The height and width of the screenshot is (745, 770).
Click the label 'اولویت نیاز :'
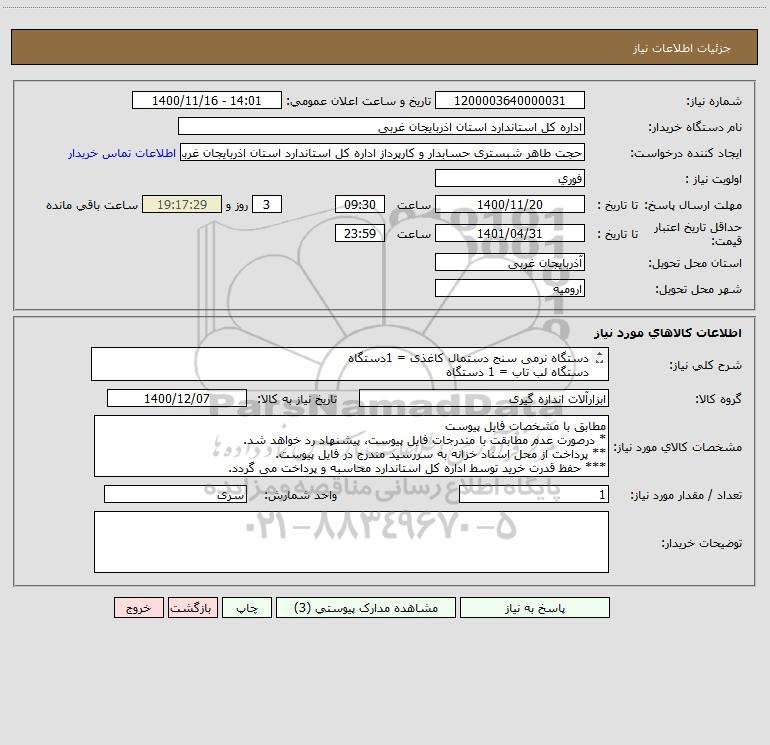713,180
